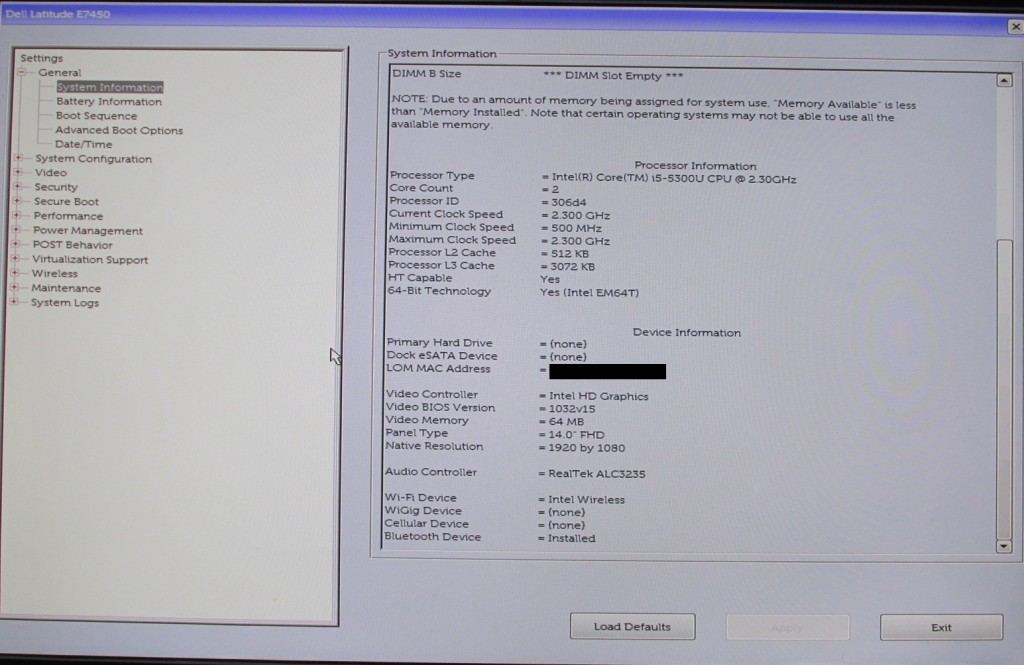Viewport: 1024px width, 665px height.
Task: Select the Wireless category label
Action: [55, 274]
